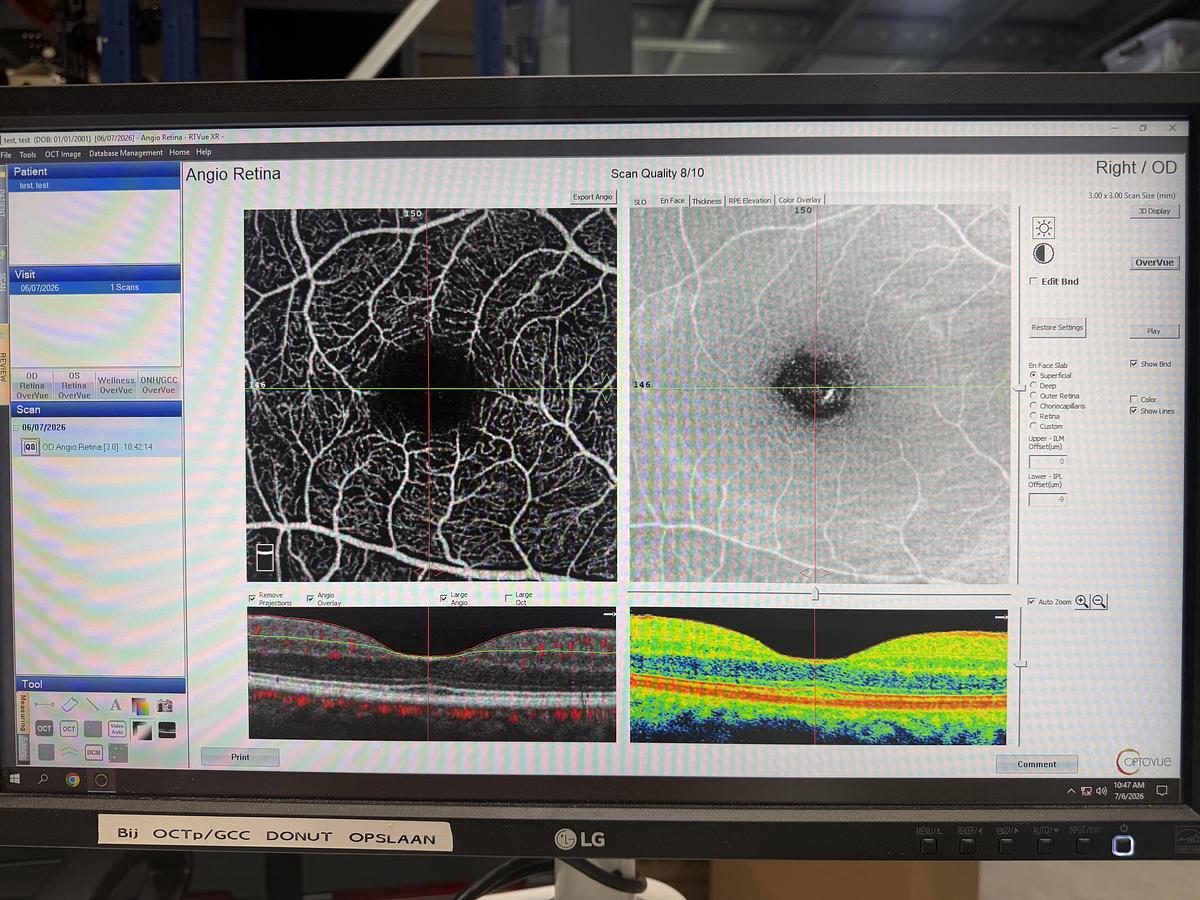This screenshot has height=900, width=1200.
Task: Click the horizontal slider under en face image
Action: (815, 593)
